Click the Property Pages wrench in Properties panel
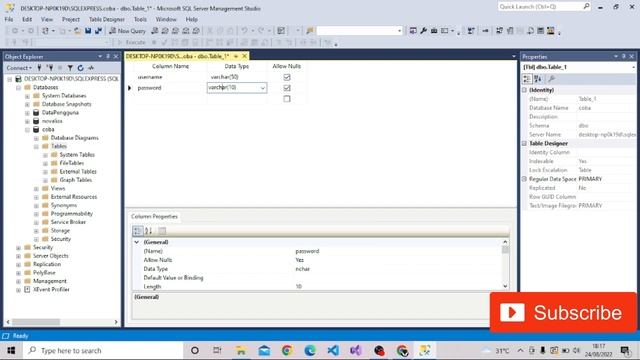The height and width of the screenshot is (360, 640). coord(551,79)
